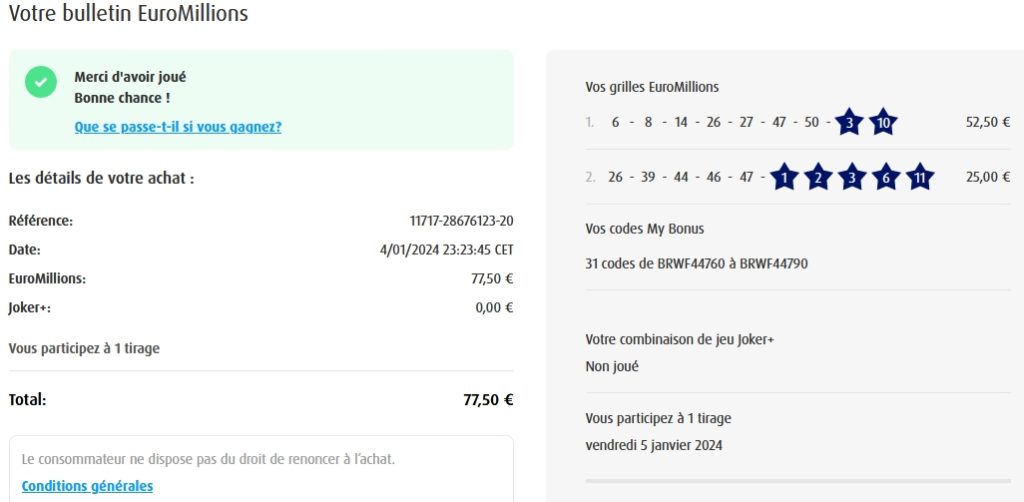
Task: Click the My Bonus codes range text
Action: (x=696, y=264)
